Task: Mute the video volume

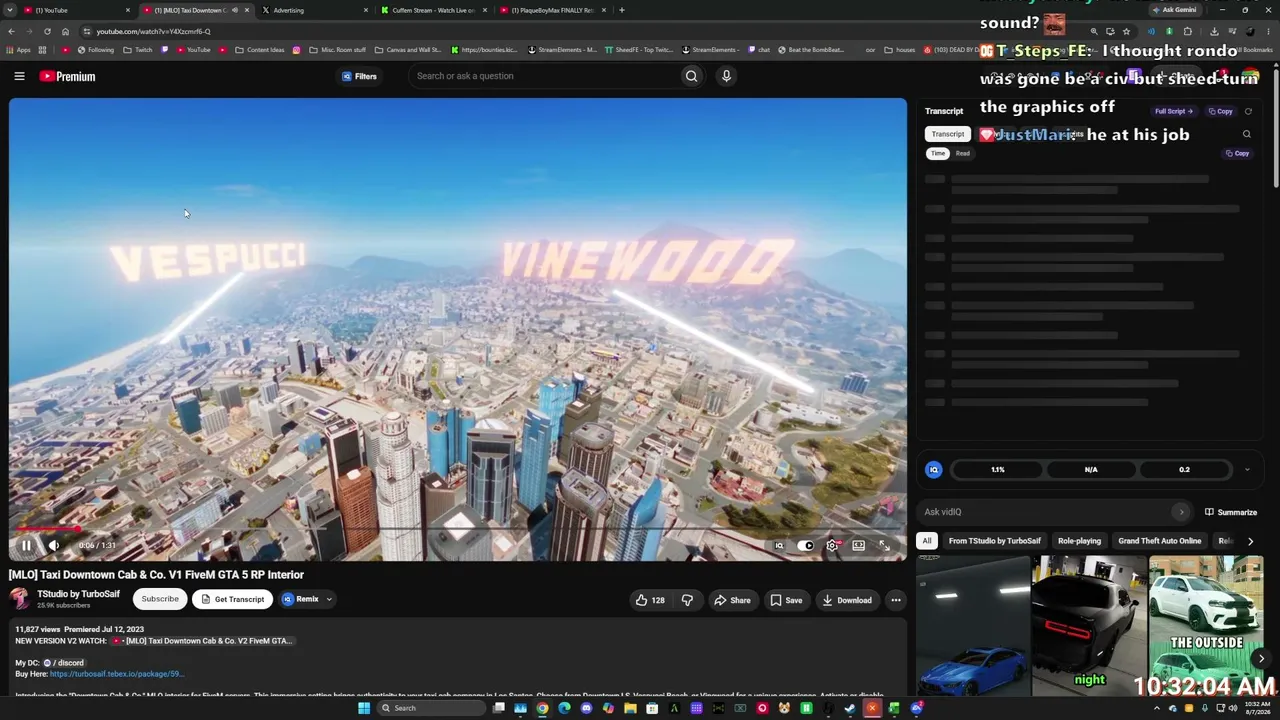Action: [x=54, y=545]
